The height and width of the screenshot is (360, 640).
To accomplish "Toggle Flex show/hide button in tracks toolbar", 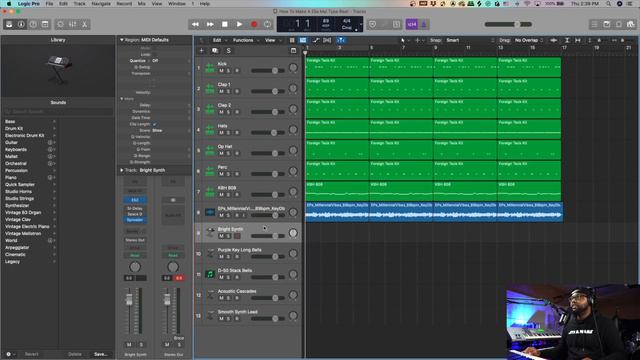I will click(327, 40).
